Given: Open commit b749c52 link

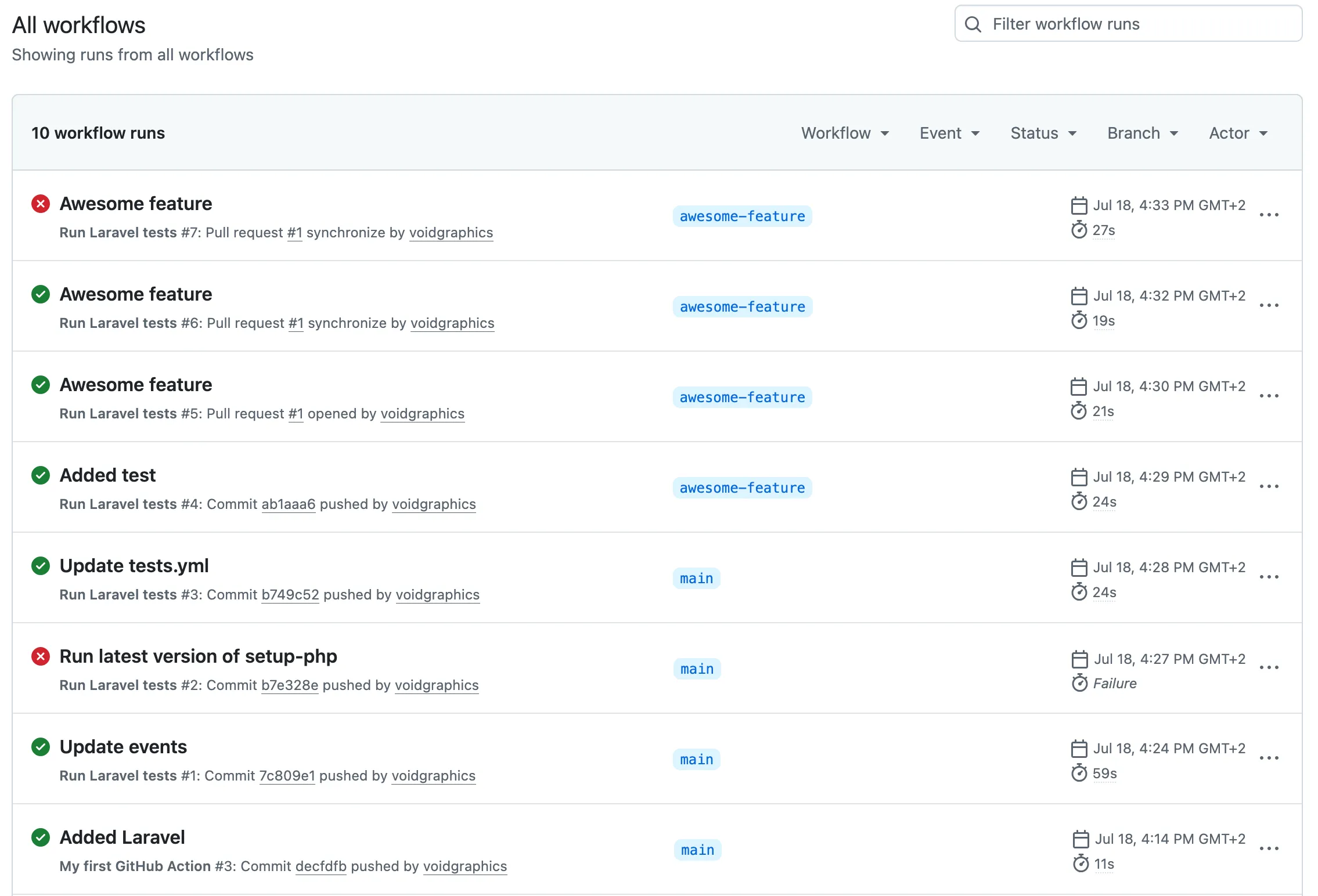Looking at the screenshot, I should [290, 595].
